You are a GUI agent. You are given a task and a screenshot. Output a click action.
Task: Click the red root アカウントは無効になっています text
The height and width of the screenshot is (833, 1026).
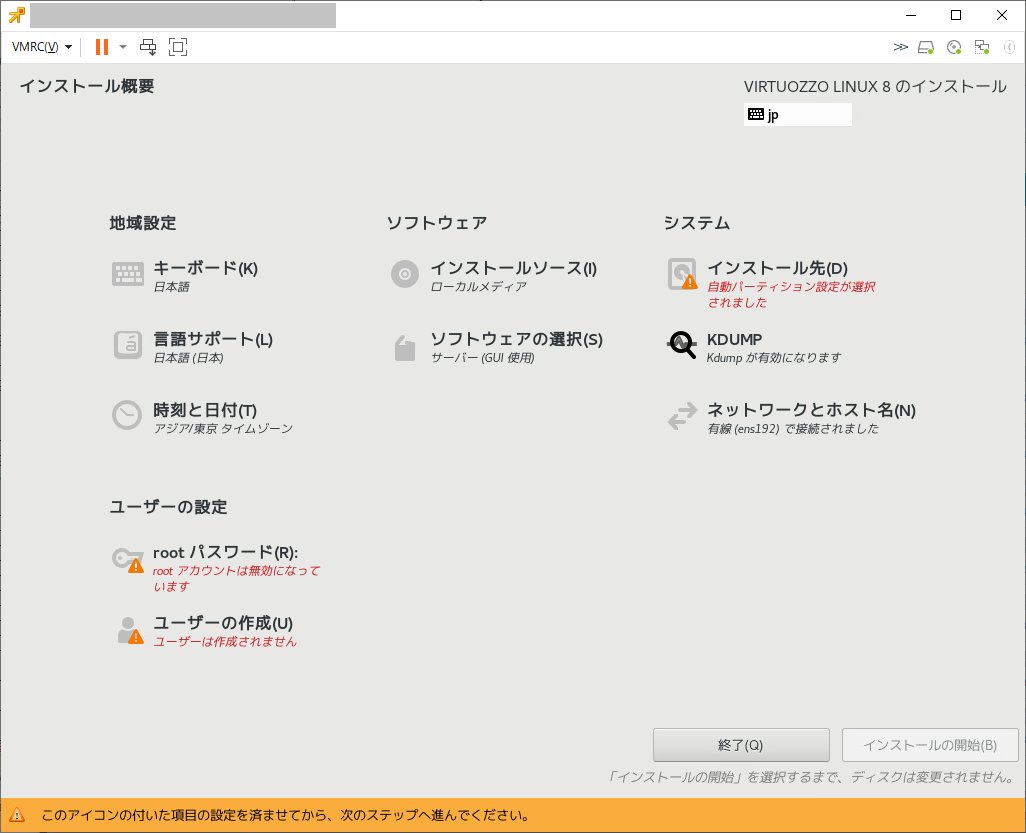237,578
